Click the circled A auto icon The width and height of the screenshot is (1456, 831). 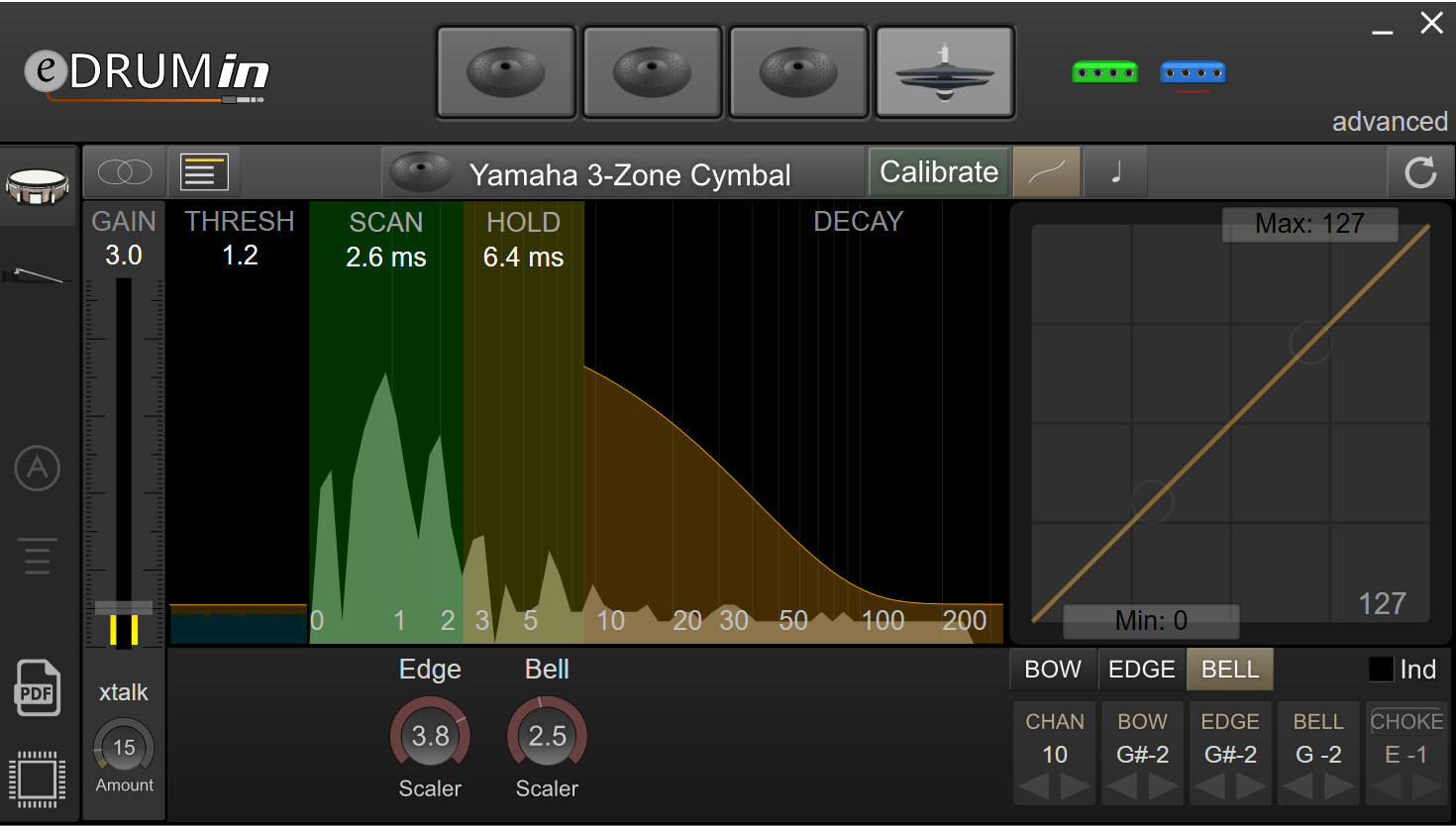tap(38, 467)
